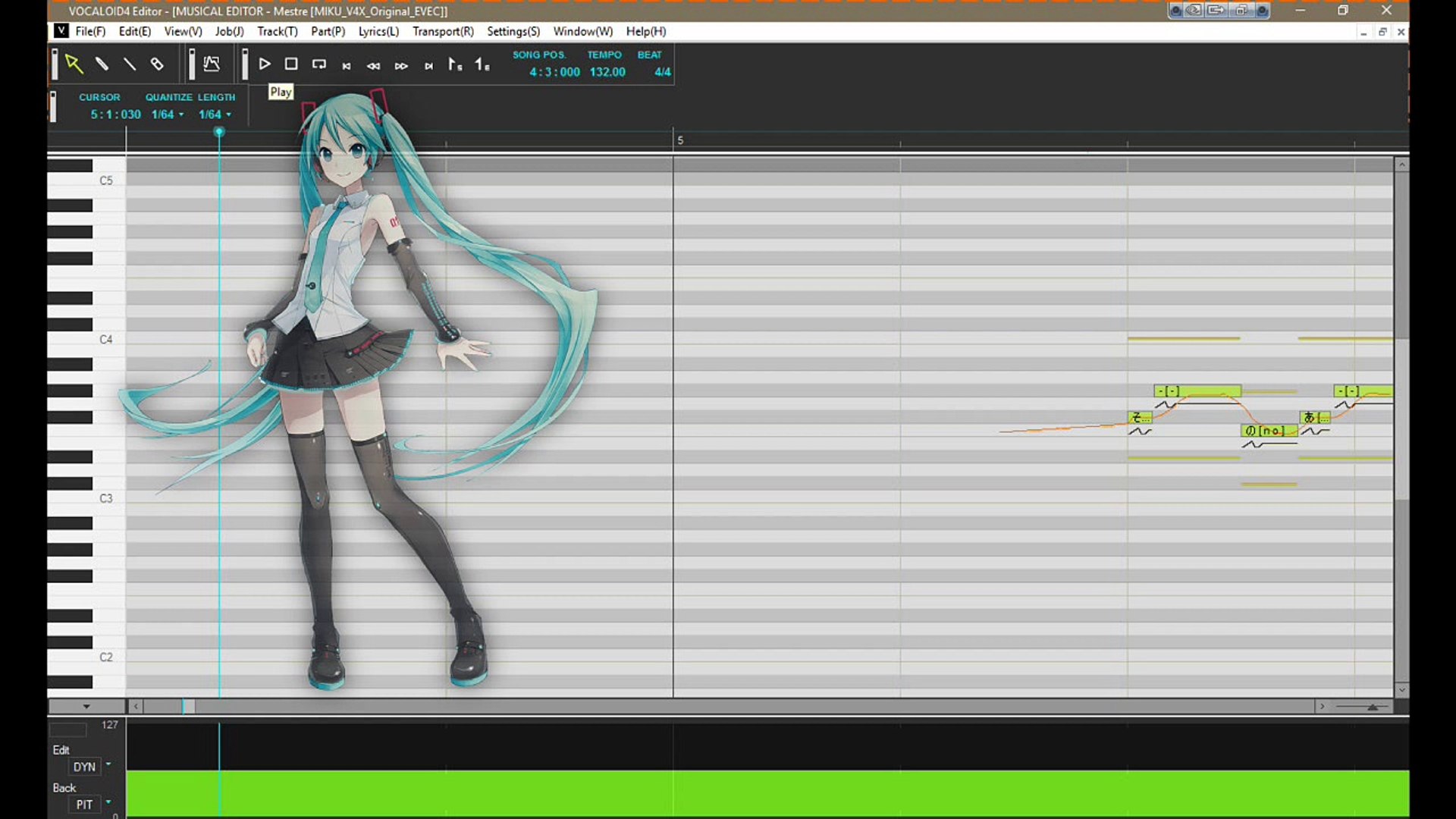The height and width of the screenshot is (819, 1456).
Task: Open the Track(T) menu
Action: click(277, 31)
